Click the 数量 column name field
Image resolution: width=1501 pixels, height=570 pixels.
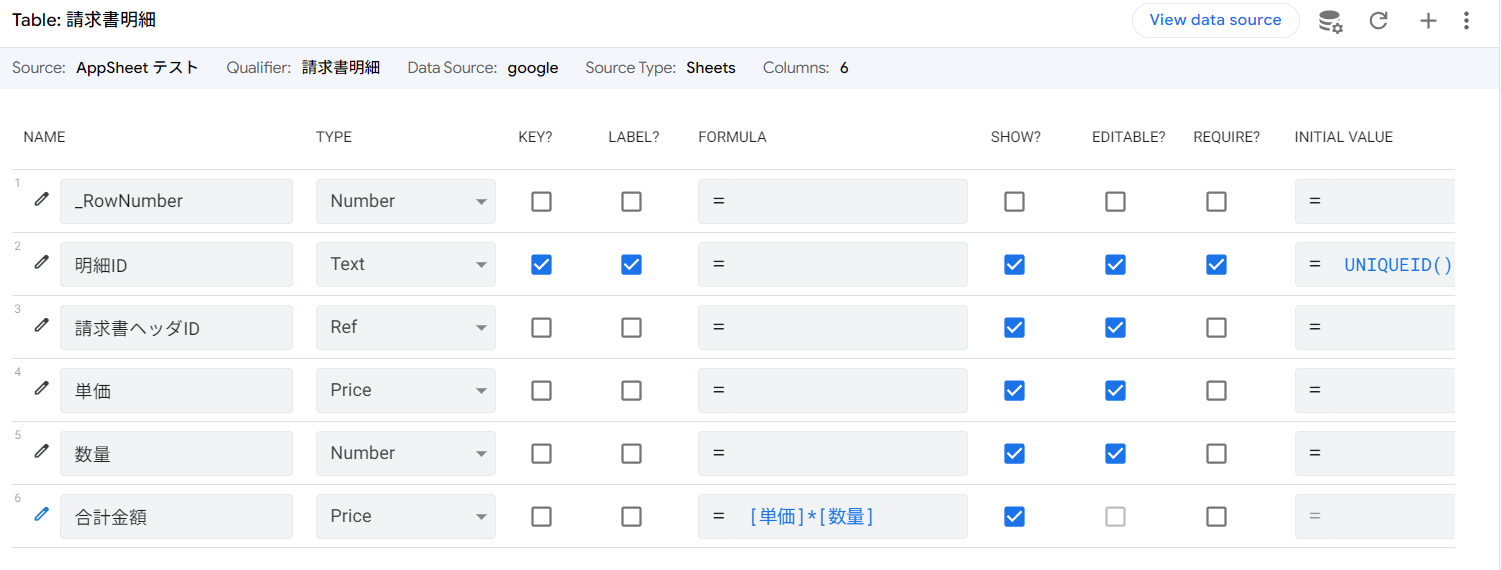tap(176, 454)
